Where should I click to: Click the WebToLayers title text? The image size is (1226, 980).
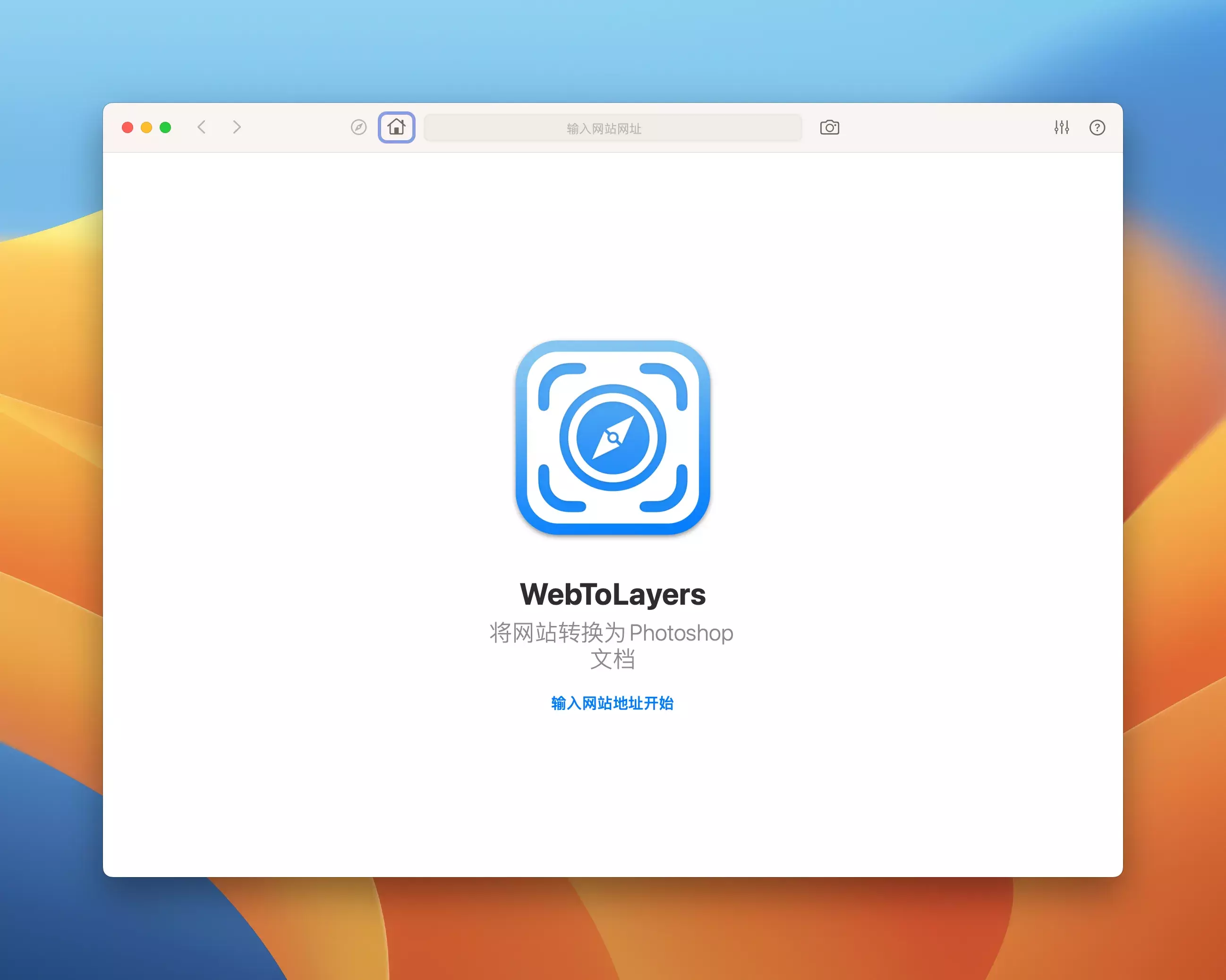(x=613, y=595)
